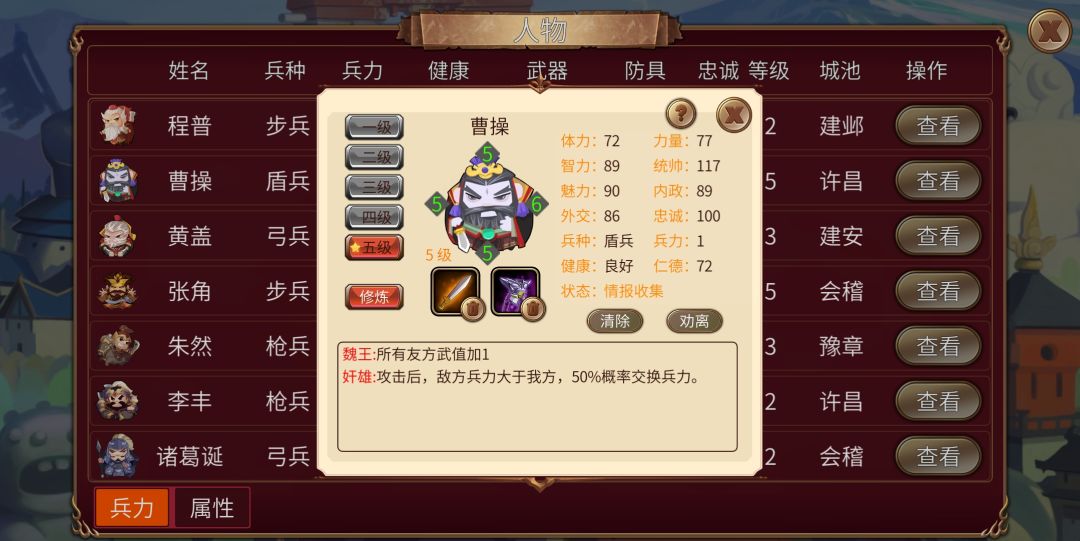Switch to the 兵力 tab
The width and height of the screenshot is (1080, 541).
pyautogui.click(x=132, y=508)
